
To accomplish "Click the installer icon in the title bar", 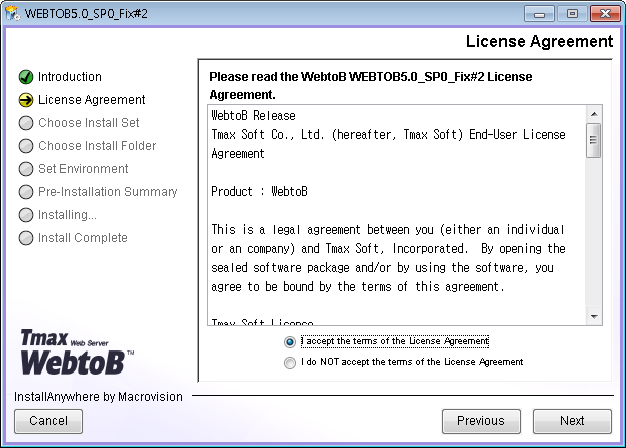I will (12, 13).
